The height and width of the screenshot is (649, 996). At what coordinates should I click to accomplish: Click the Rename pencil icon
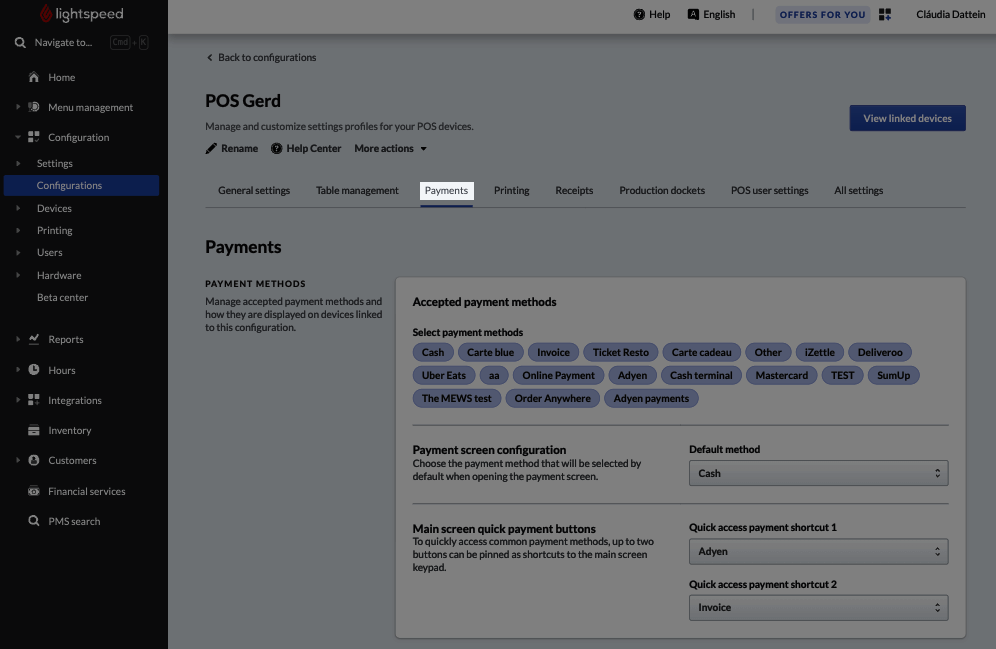click(x=211, y=148)
